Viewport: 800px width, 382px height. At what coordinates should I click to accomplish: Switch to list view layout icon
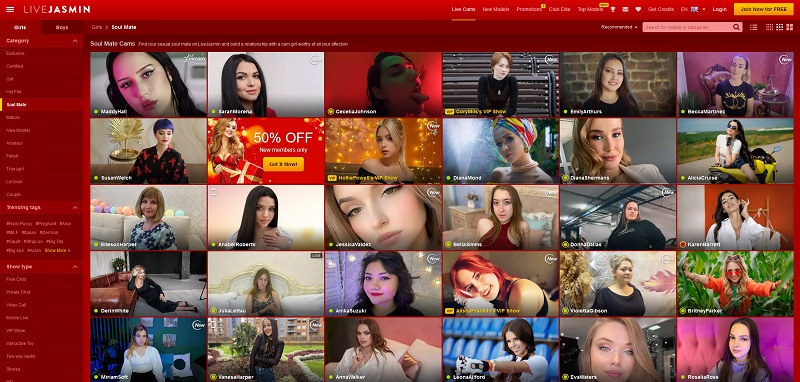(x=753, y=27)
